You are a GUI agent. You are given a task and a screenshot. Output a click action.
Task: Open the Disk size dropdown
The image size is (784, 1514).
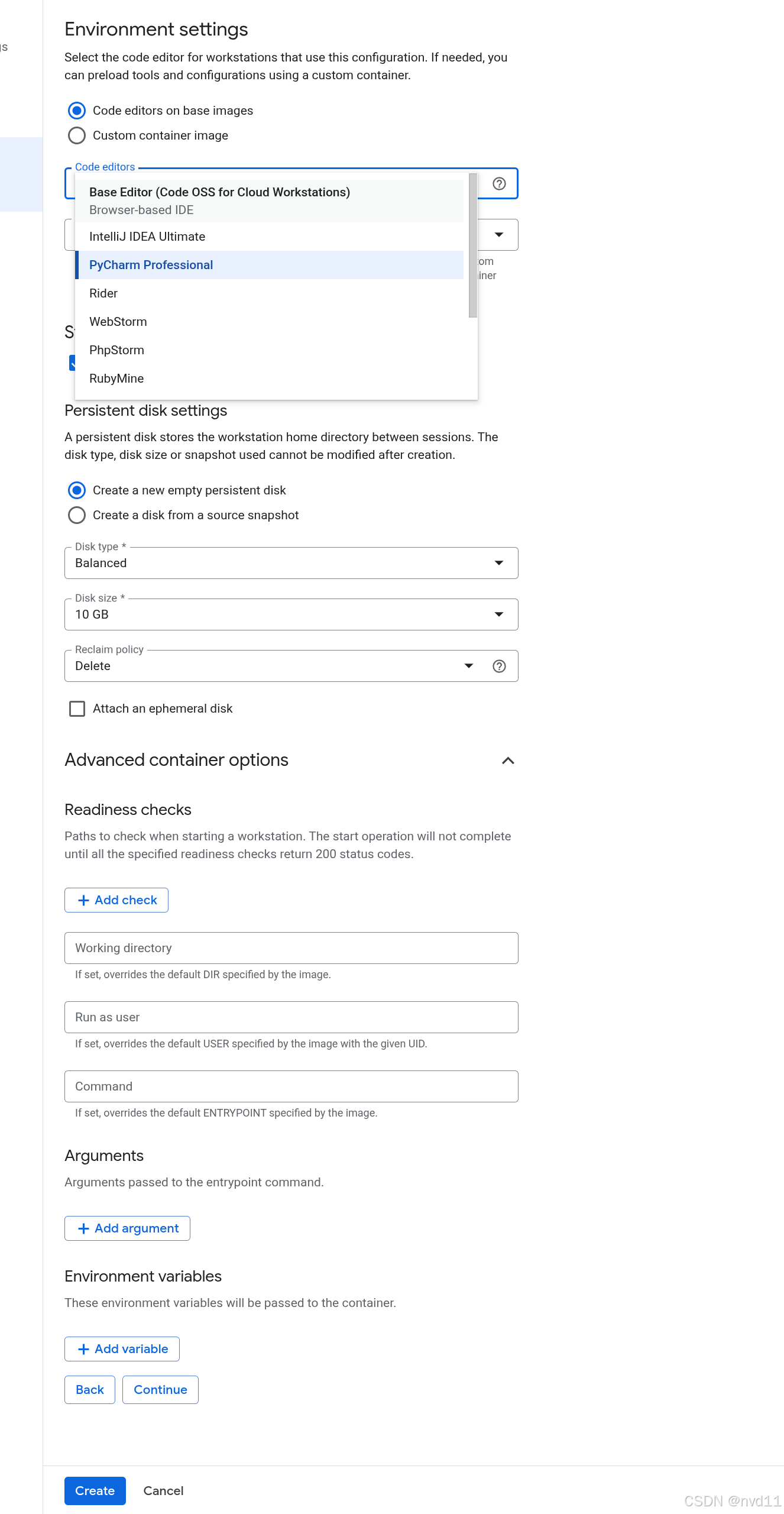coord(291,614)
